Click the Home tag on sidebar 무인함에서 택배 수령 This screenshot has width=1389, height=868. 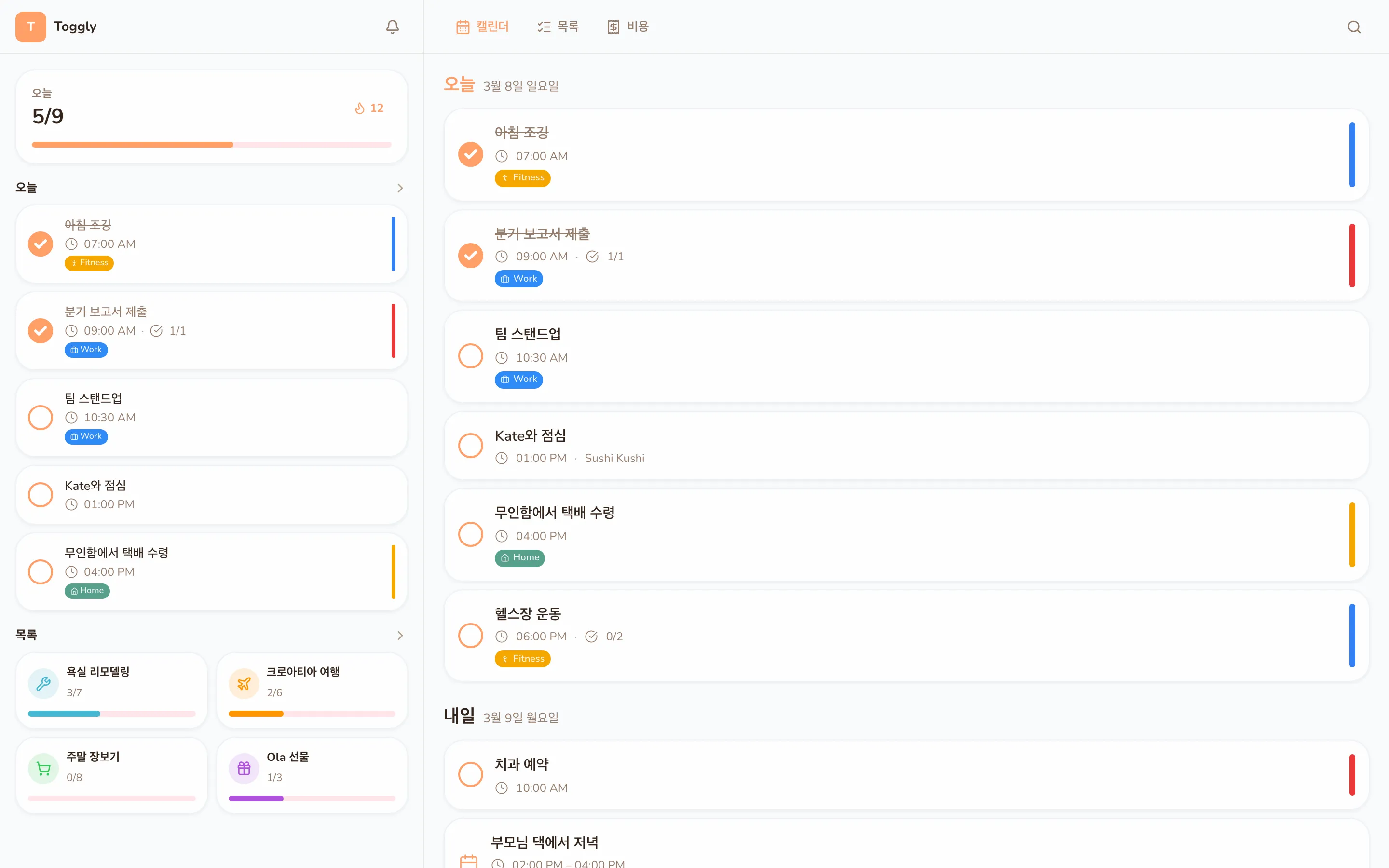[87, 591]
